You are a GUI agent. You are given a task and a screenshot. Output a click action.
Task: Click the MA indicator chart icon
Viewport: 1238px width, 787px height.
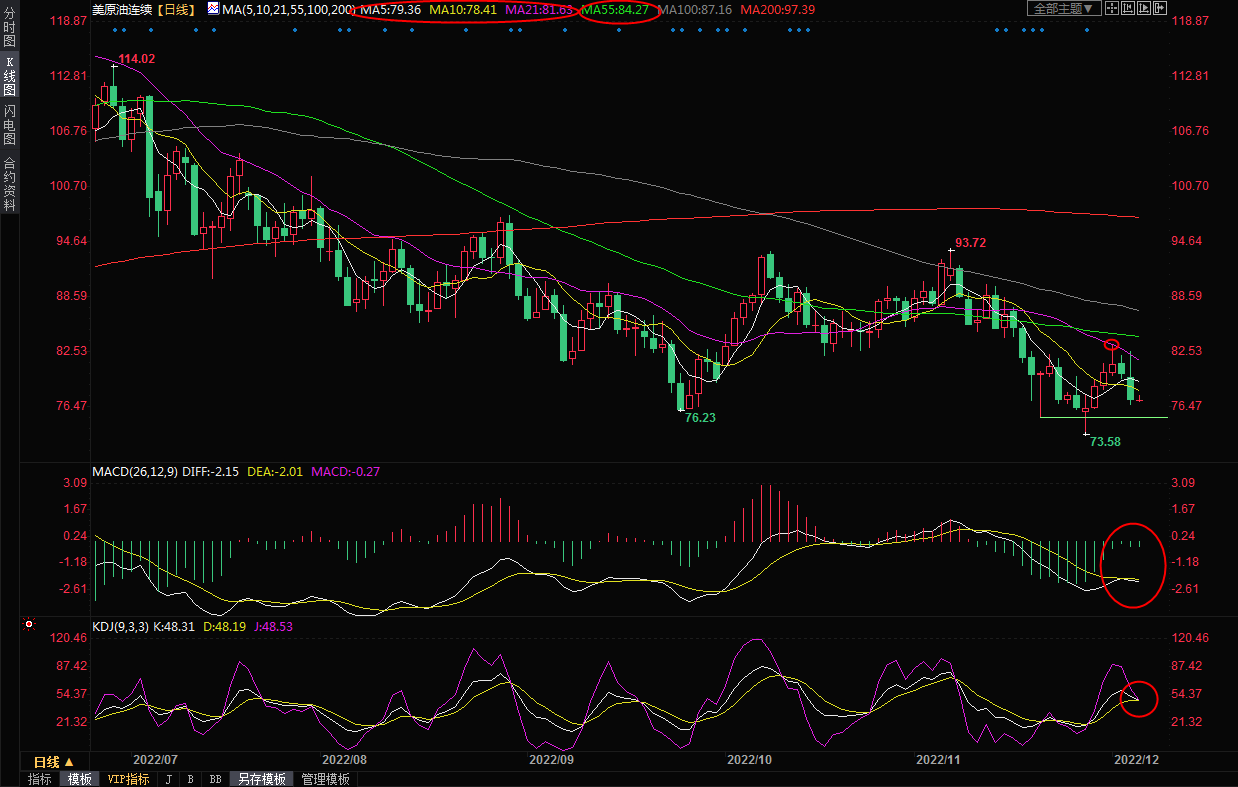(215, 9)
